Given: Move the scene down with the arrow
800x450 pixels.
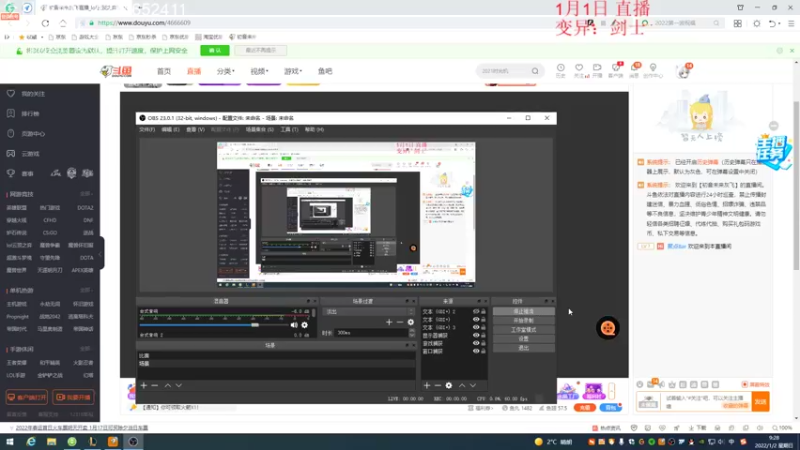Looking at the screenshot, I should click(179, 386).
